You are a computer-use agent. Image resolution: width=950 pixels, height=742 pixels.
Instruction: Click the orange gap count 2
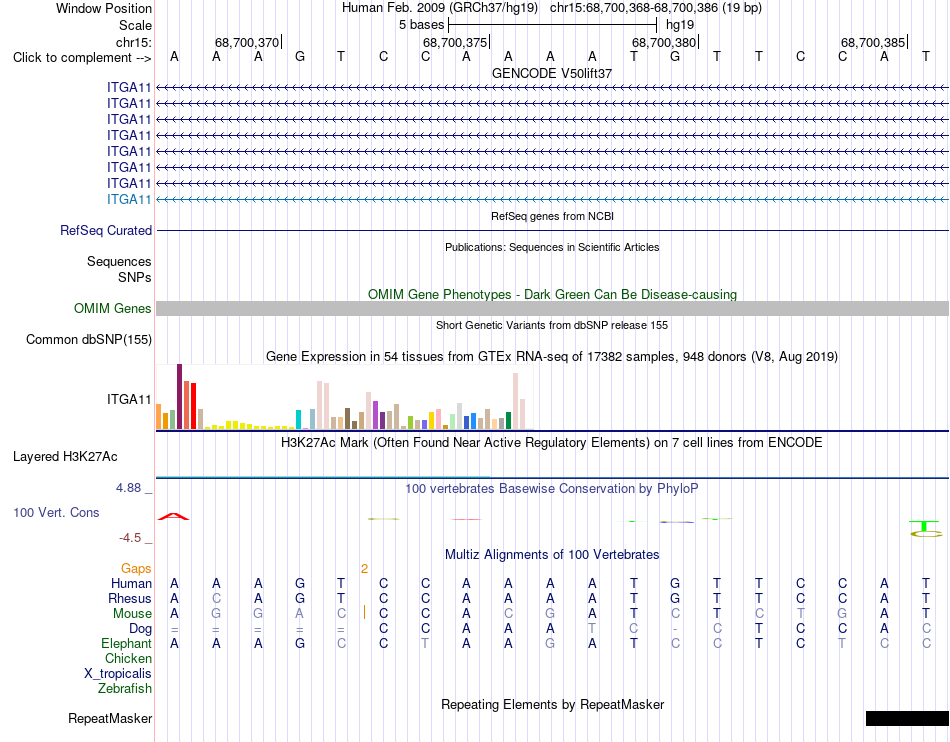click(364, 568)
